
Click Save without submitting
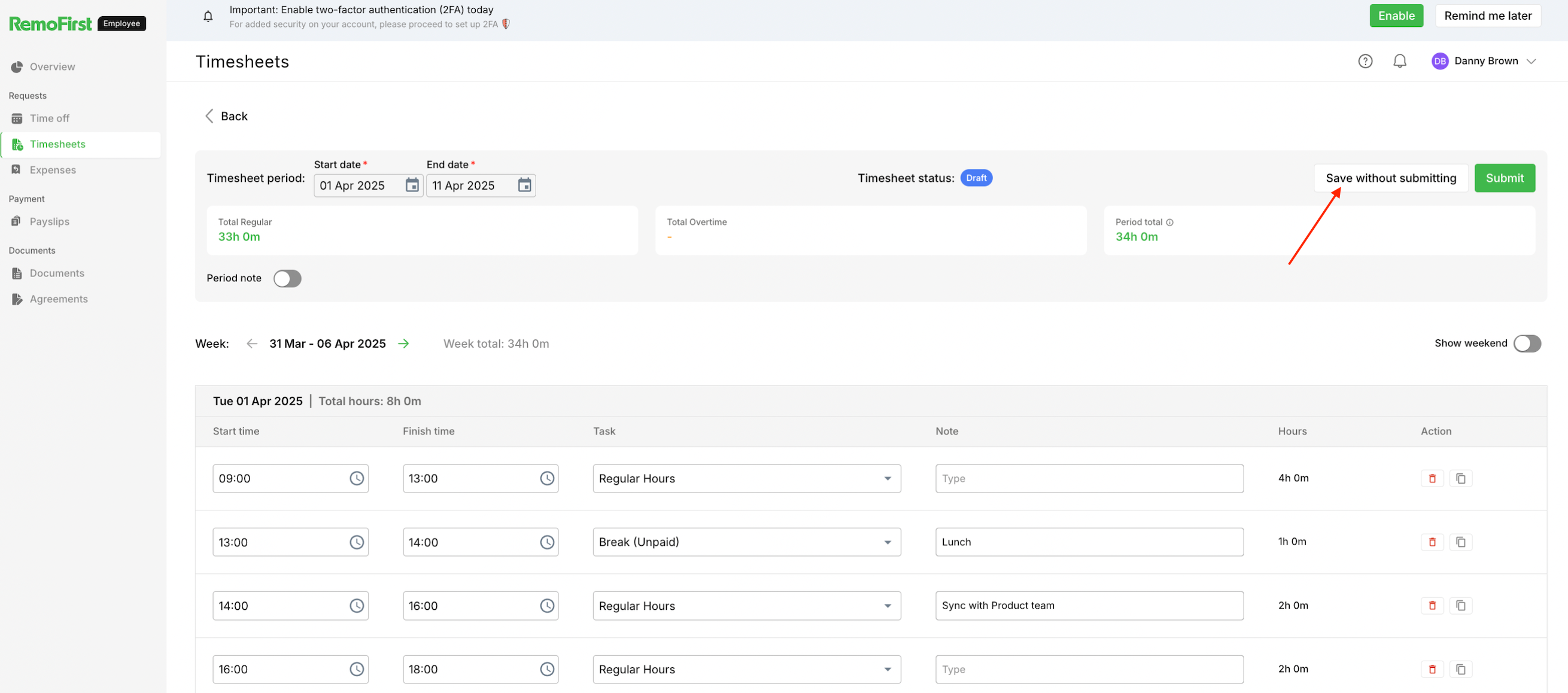tap(1391, 178)
